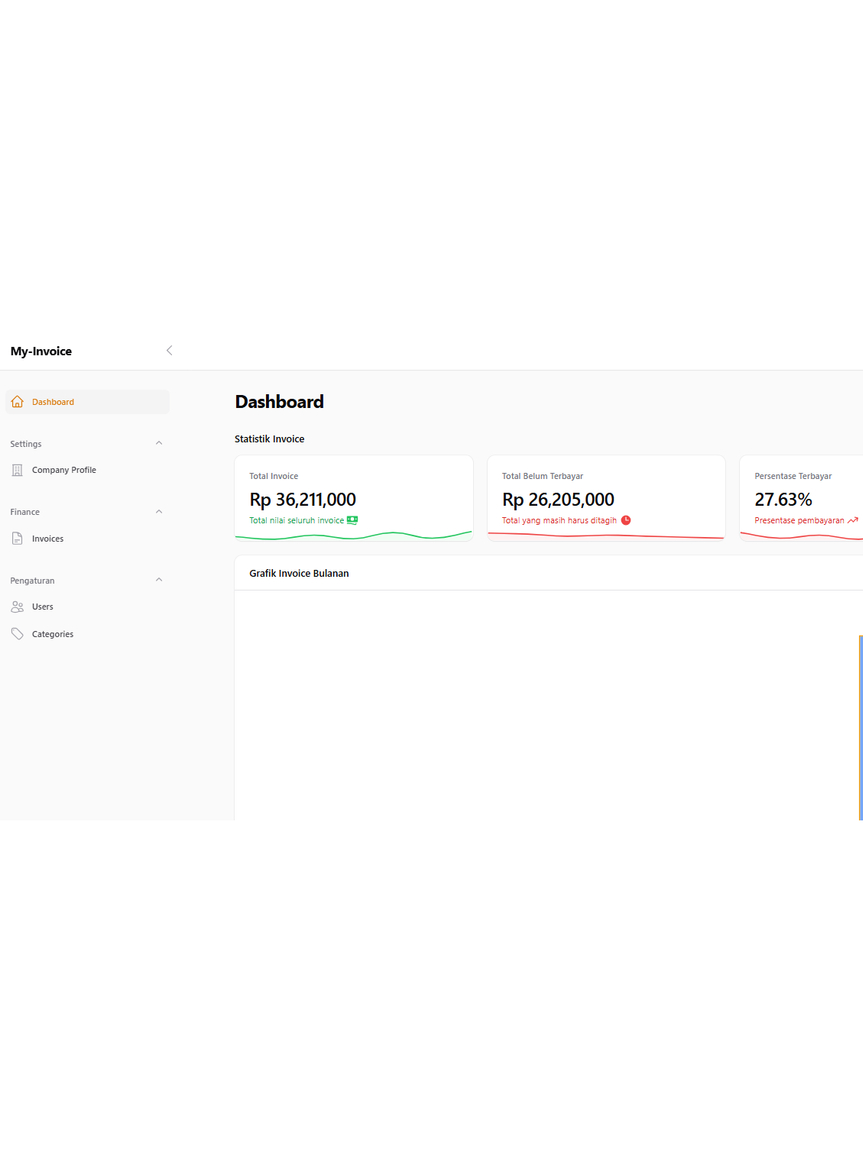Select the Categories menu label
Image resolution: width=863 pixels, height=1150 pixels.
tap(52, 634)
